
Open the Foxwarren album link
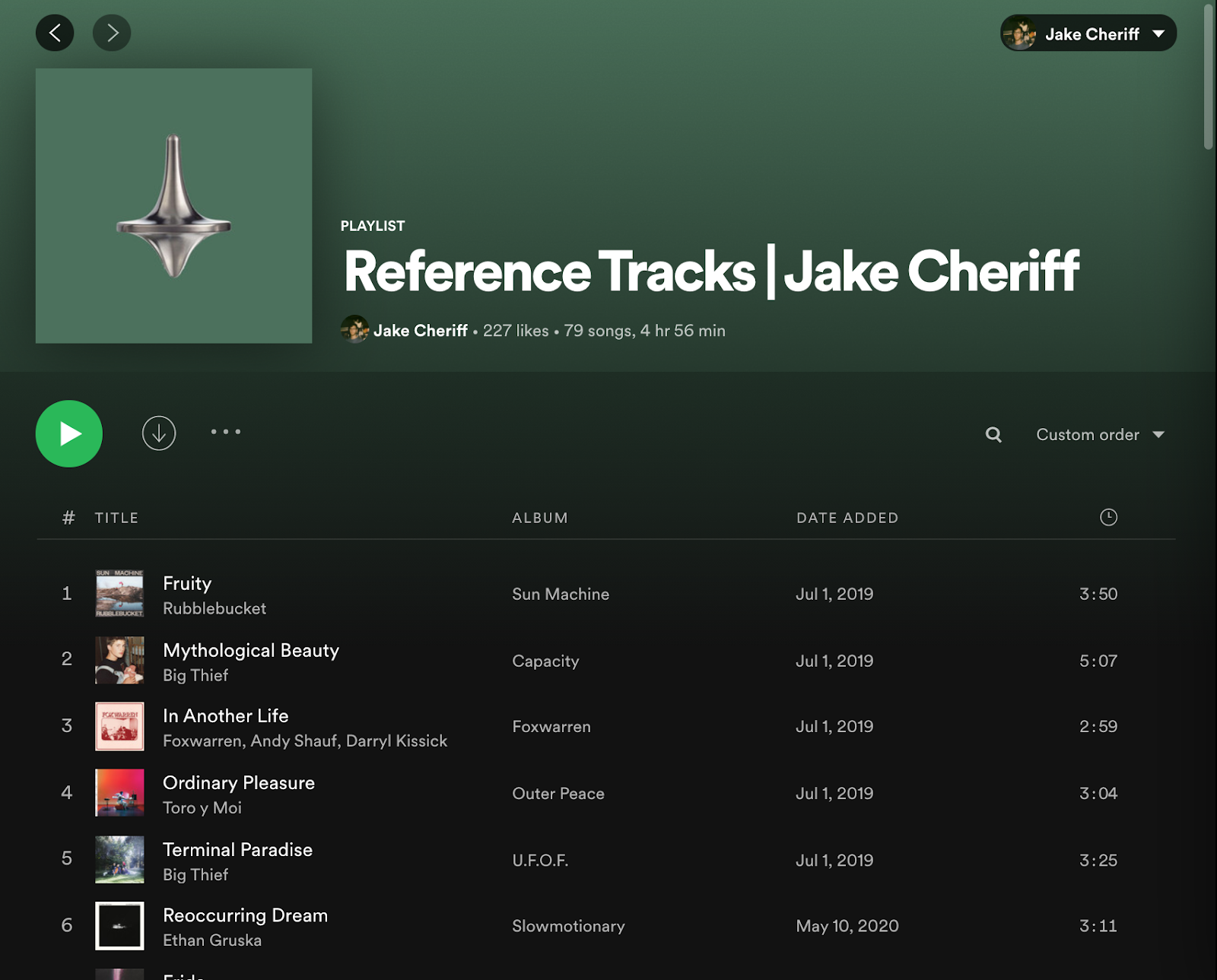551,727
